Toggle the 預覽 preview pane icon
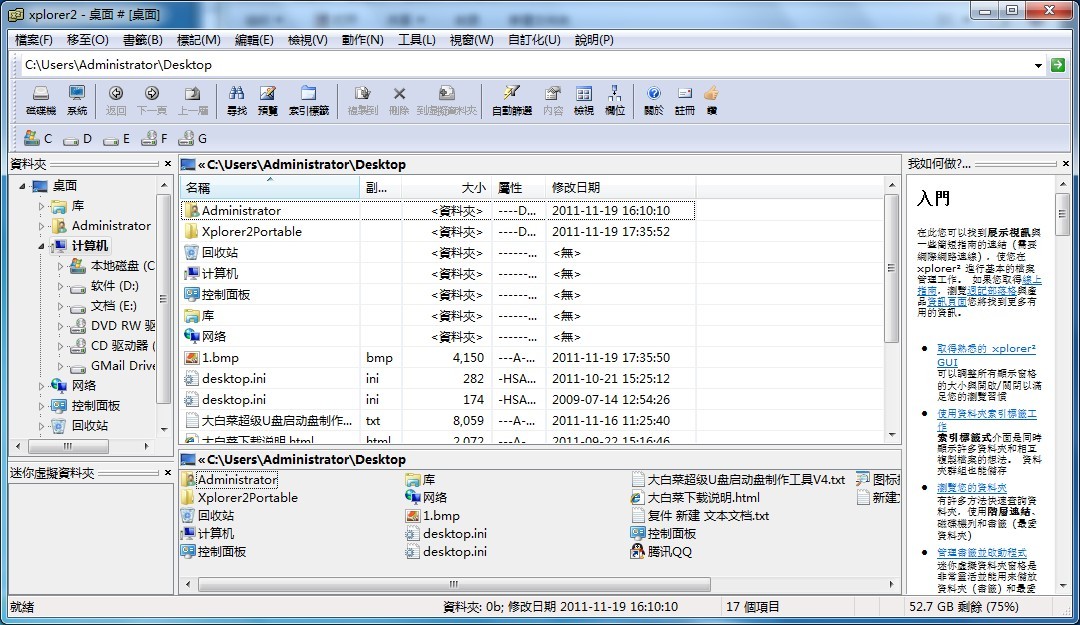The height and width of the screenshot is (625, 1080). (x=268, y=99)
